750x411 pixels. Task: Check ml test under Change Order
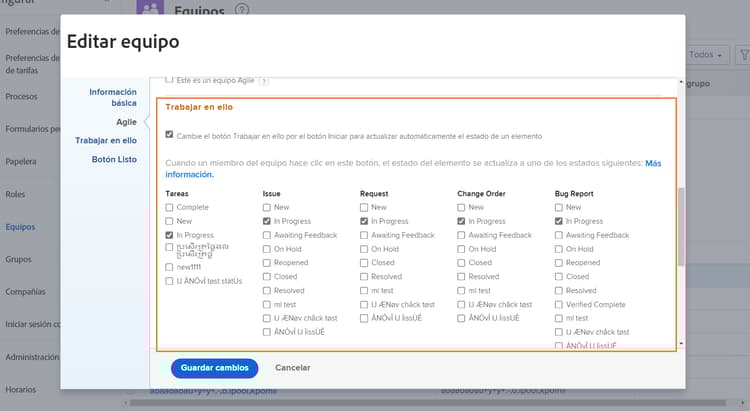[x=461, y=290]
